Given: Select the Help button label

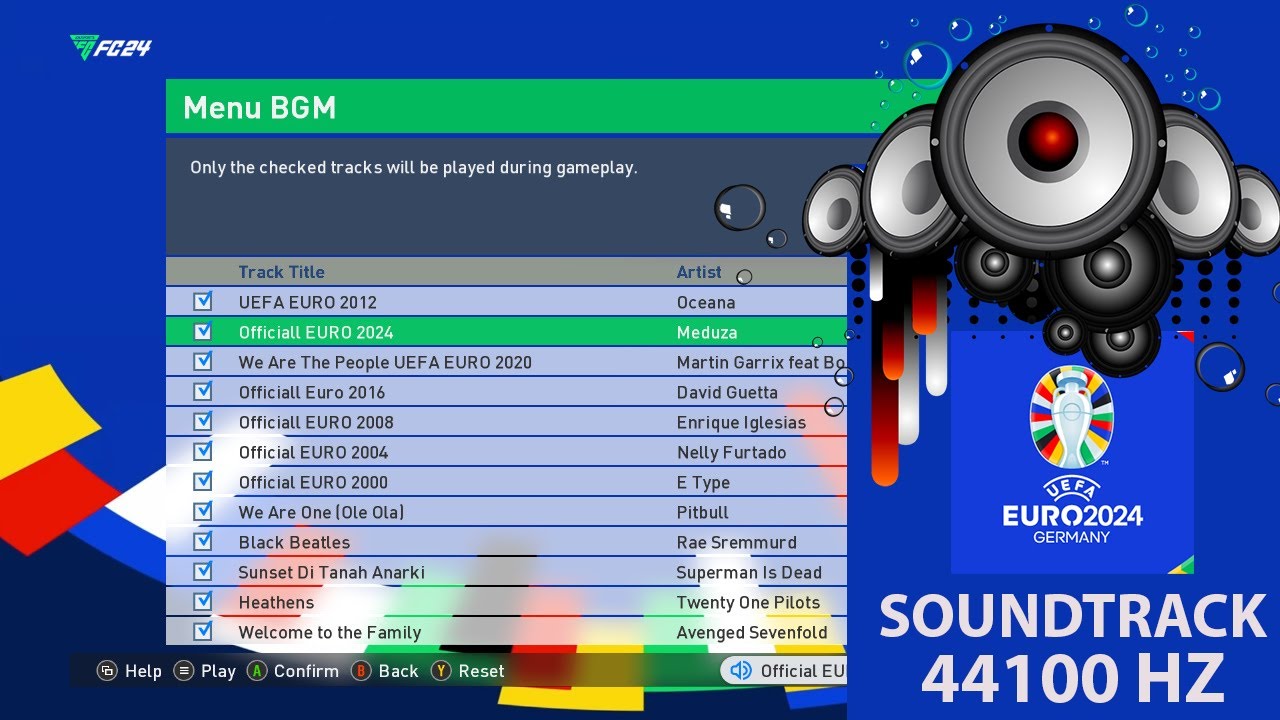Looking at the screenshot, I should click(x=143, y=671).
